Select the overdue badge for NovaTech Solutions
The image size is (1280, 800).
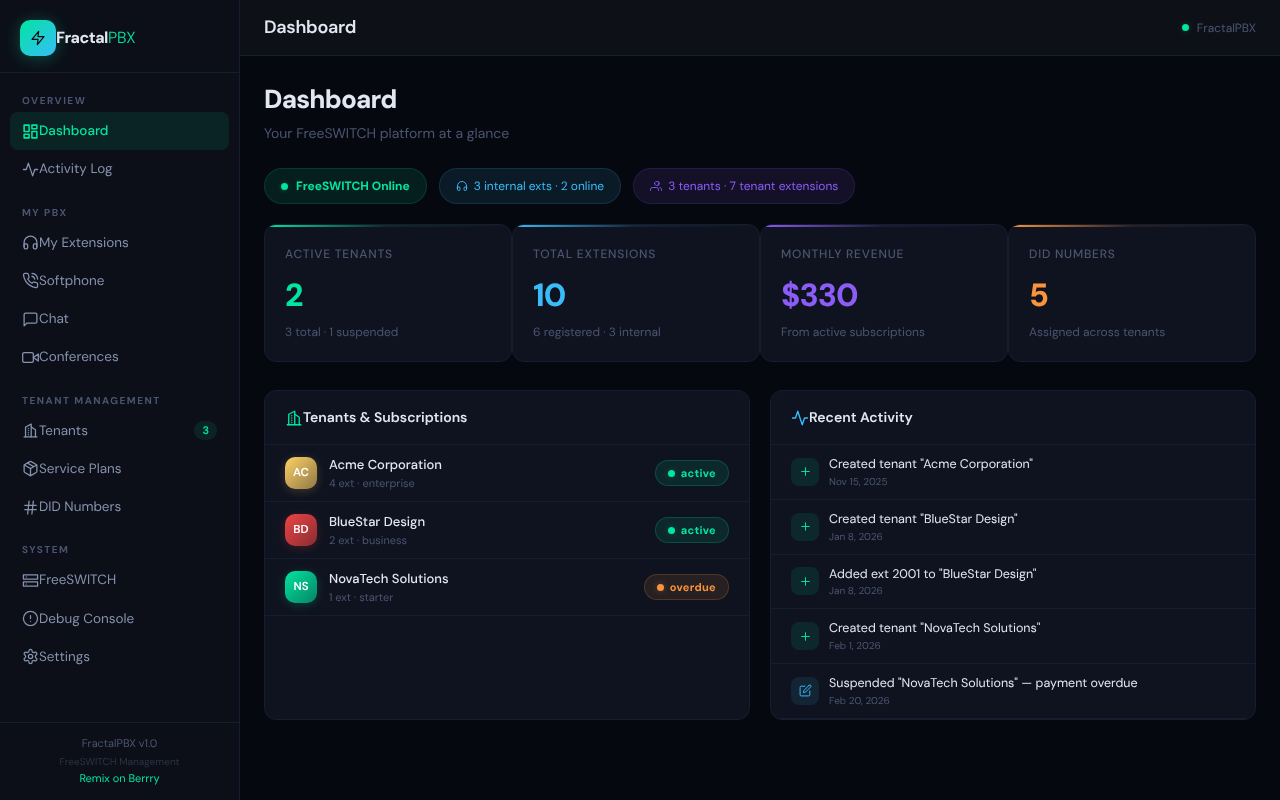686,587
